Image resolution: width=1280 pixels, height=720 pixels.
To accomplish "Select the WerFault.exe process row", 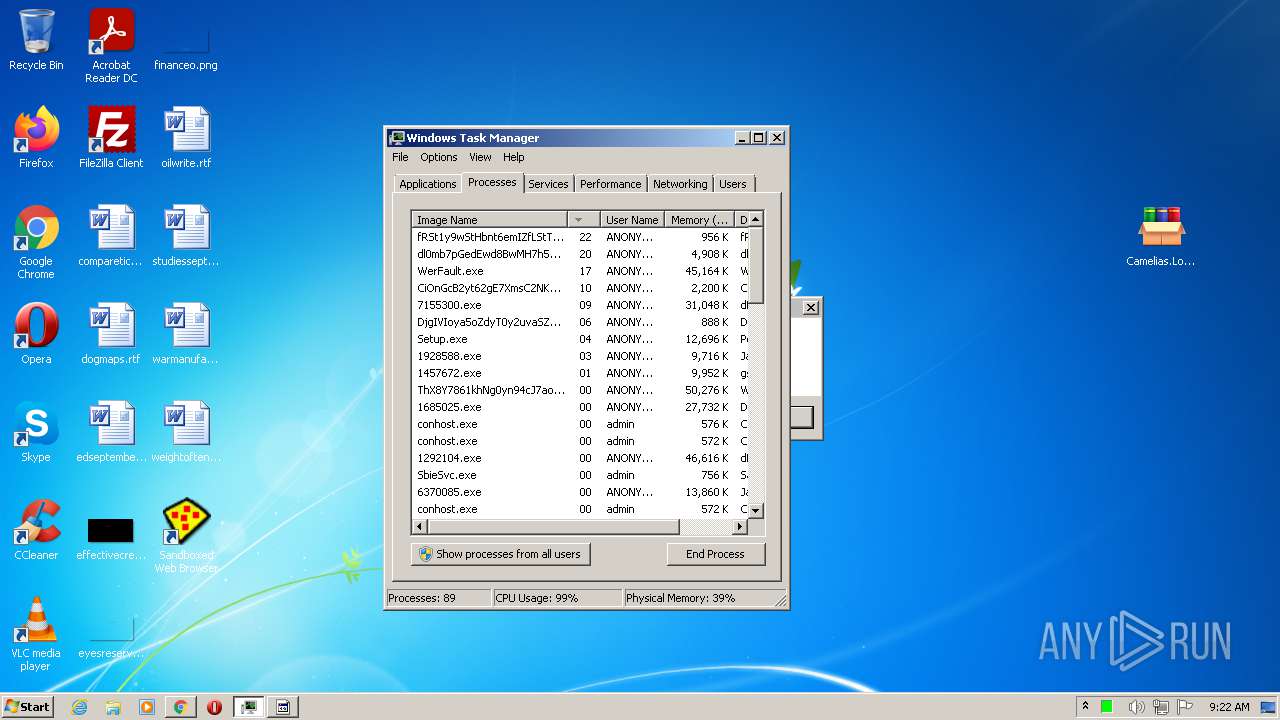I will pyautogui.click(x=580, y=271).
